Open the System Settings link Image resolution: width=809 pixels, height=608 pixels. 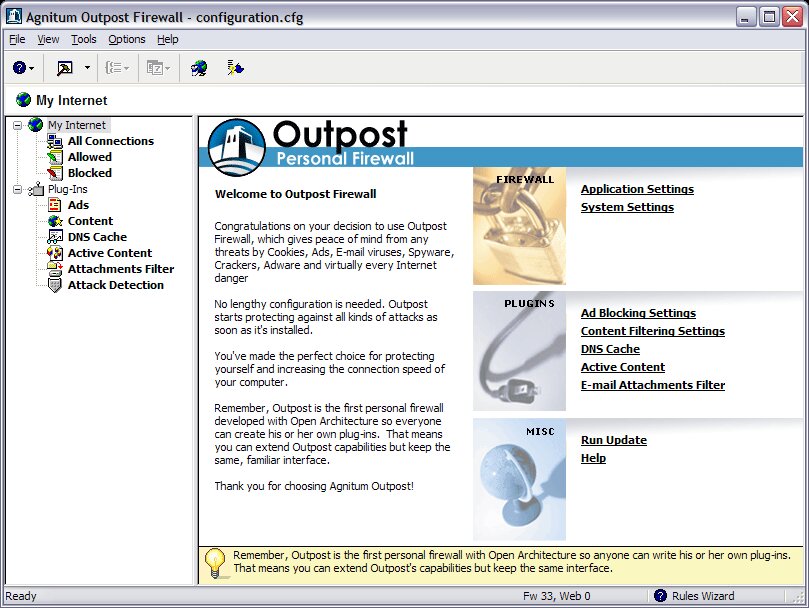point(627,207)
